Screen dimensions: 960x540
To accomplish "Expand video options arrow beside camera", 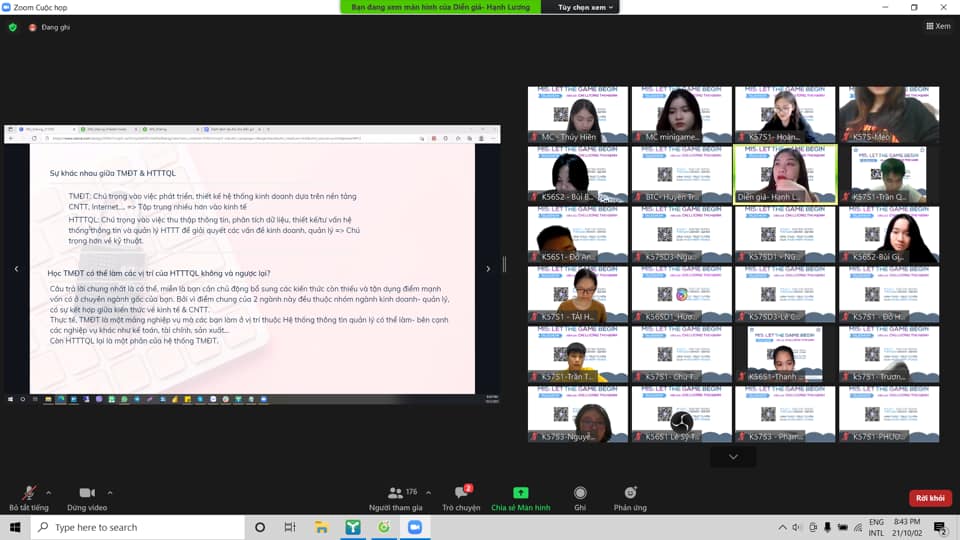I will pyautogui.click(x=110, y=492).
